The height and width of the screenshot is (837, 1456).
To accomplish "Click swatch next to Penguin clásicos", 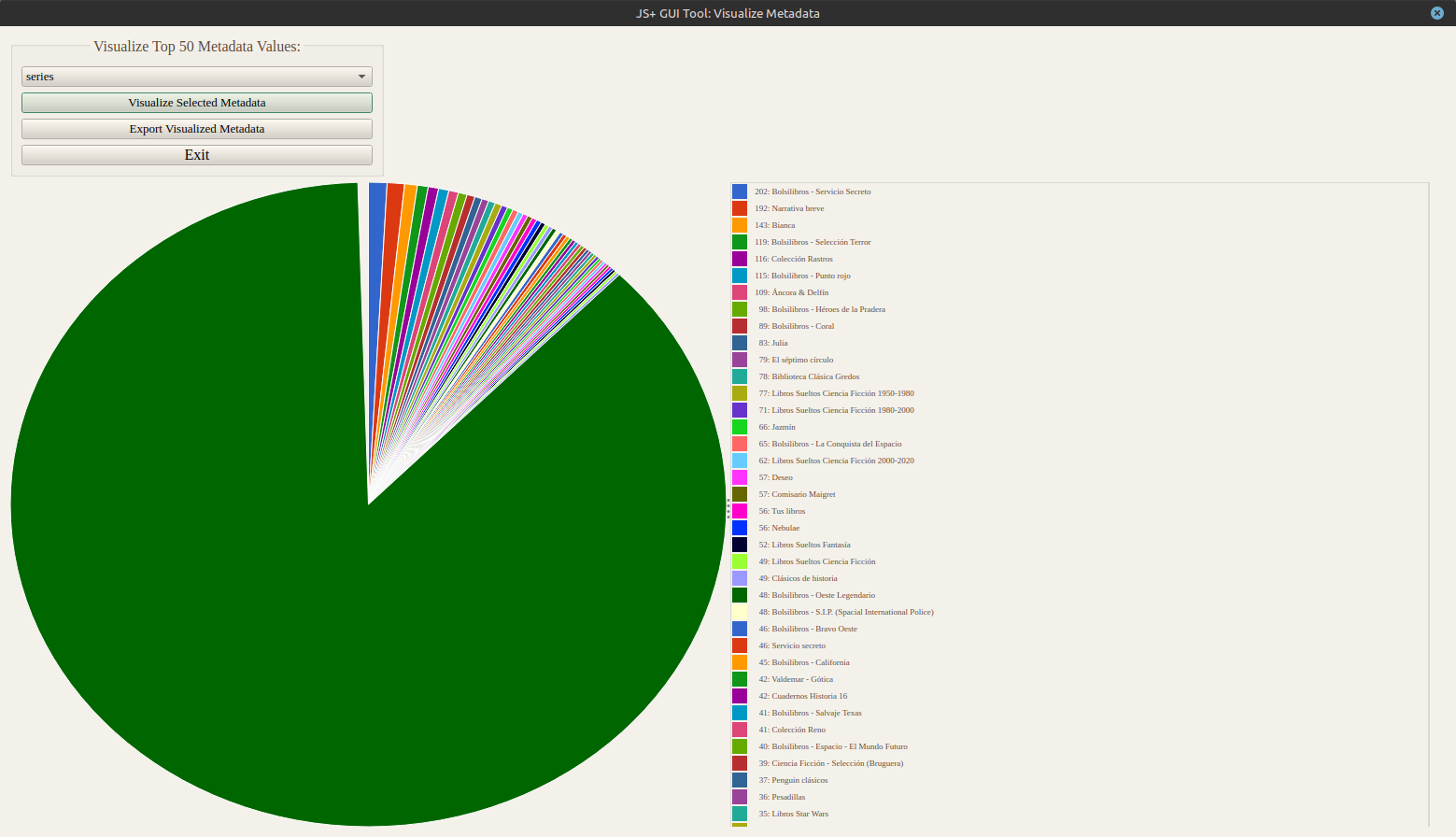I will coord(740,780).
